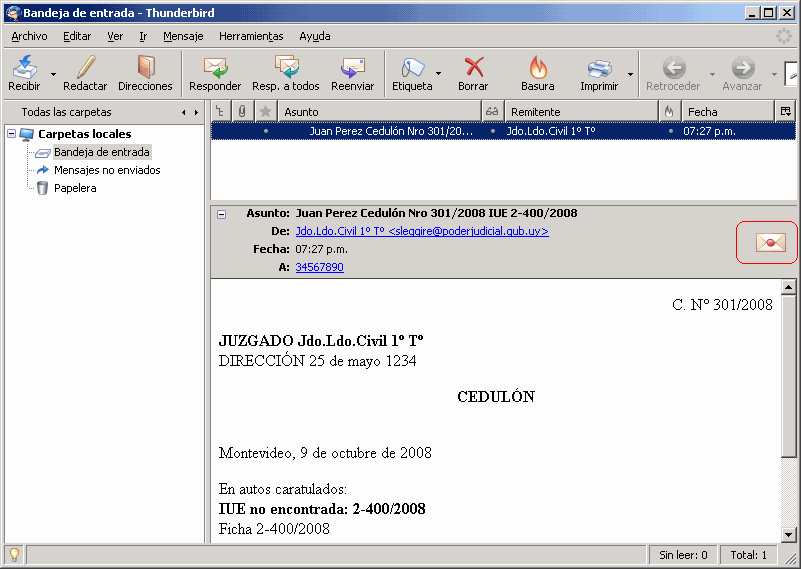Select the Papelera trash folder
Viewport: 801px width, 569px height.
tap(75, 188)
